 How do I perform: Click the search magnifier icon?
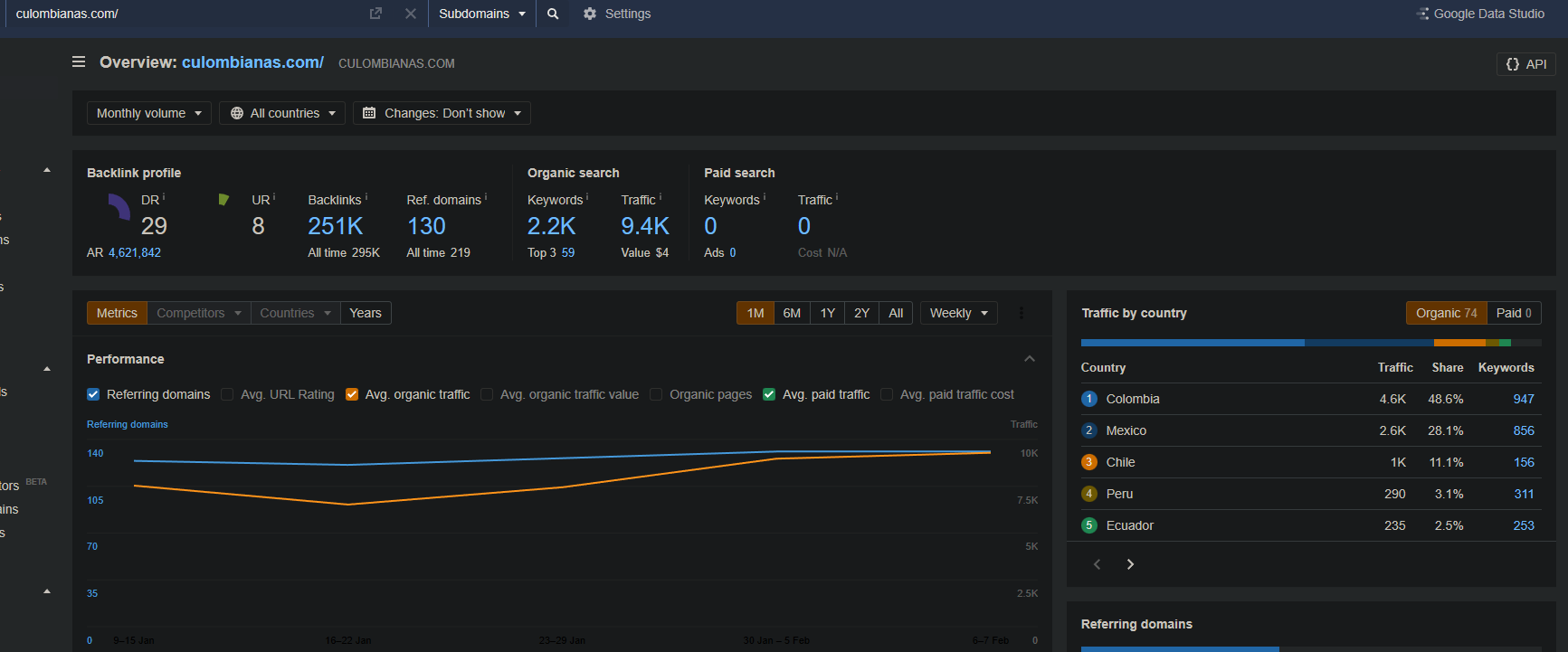pyautogui.click(x=553, y=14)
